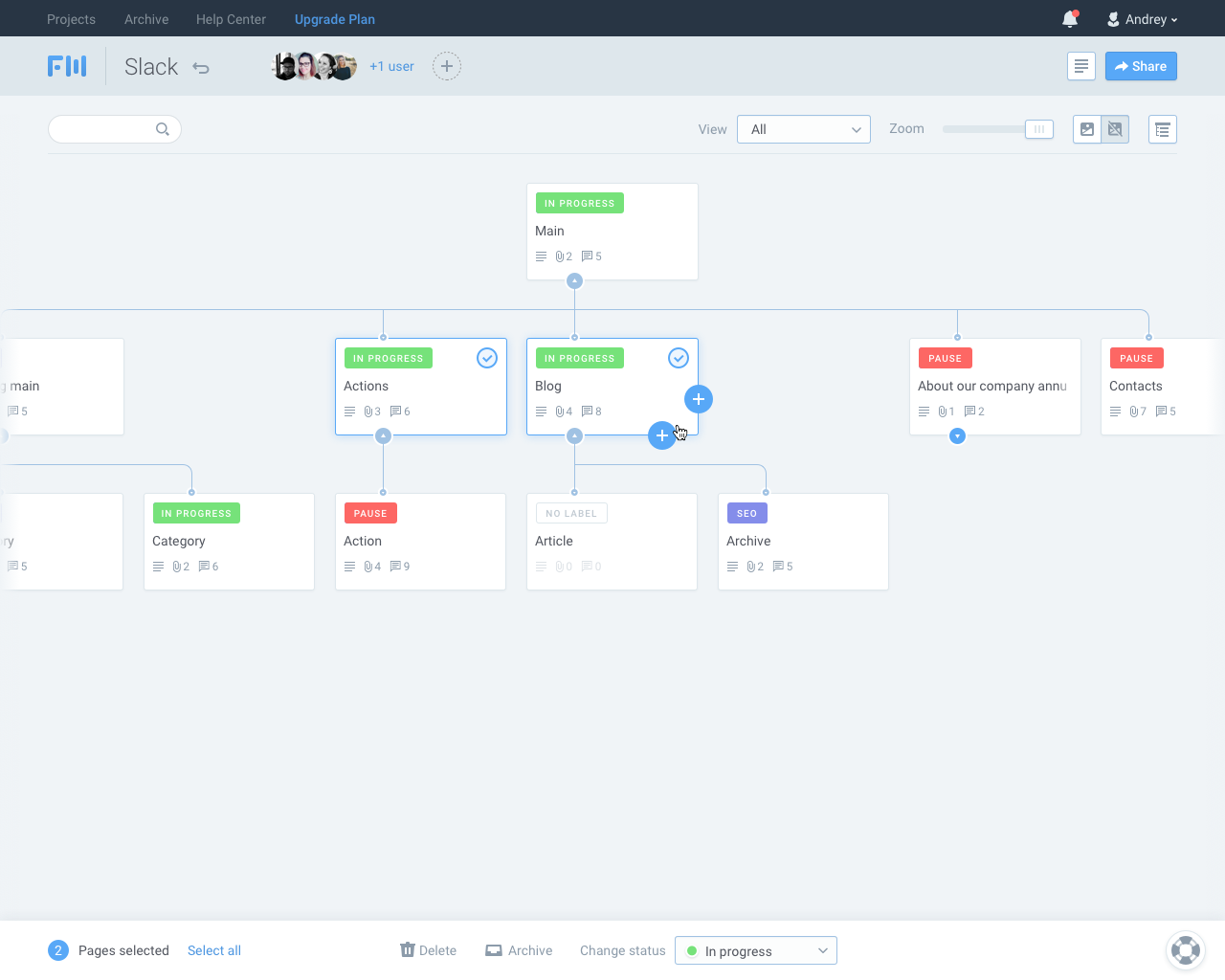1225x980 pixels.
Task: Open the top bar Archive section
Action: tap(146, 19)
